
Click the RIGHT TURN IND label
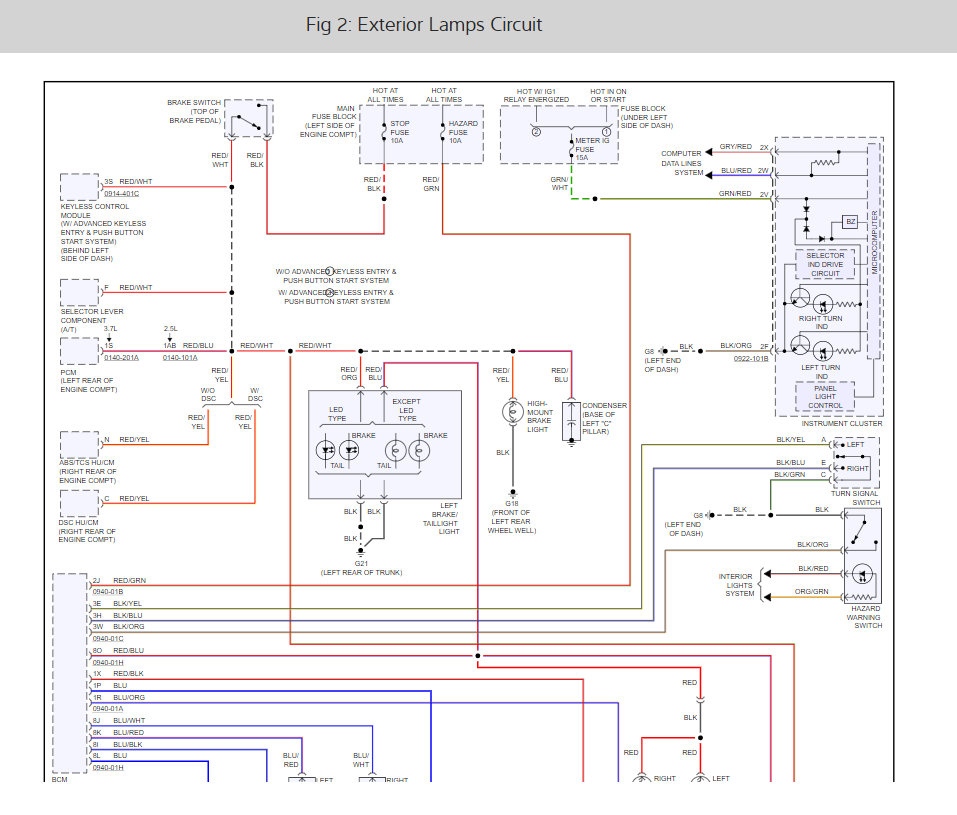tap(821, 322)
